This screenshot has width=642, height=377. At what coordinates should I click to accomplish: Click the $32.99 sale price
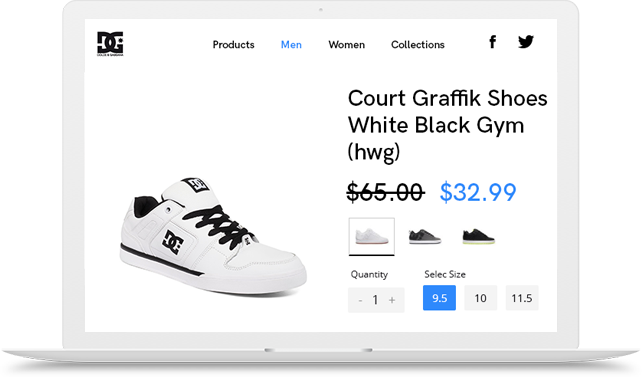[478, 192]
